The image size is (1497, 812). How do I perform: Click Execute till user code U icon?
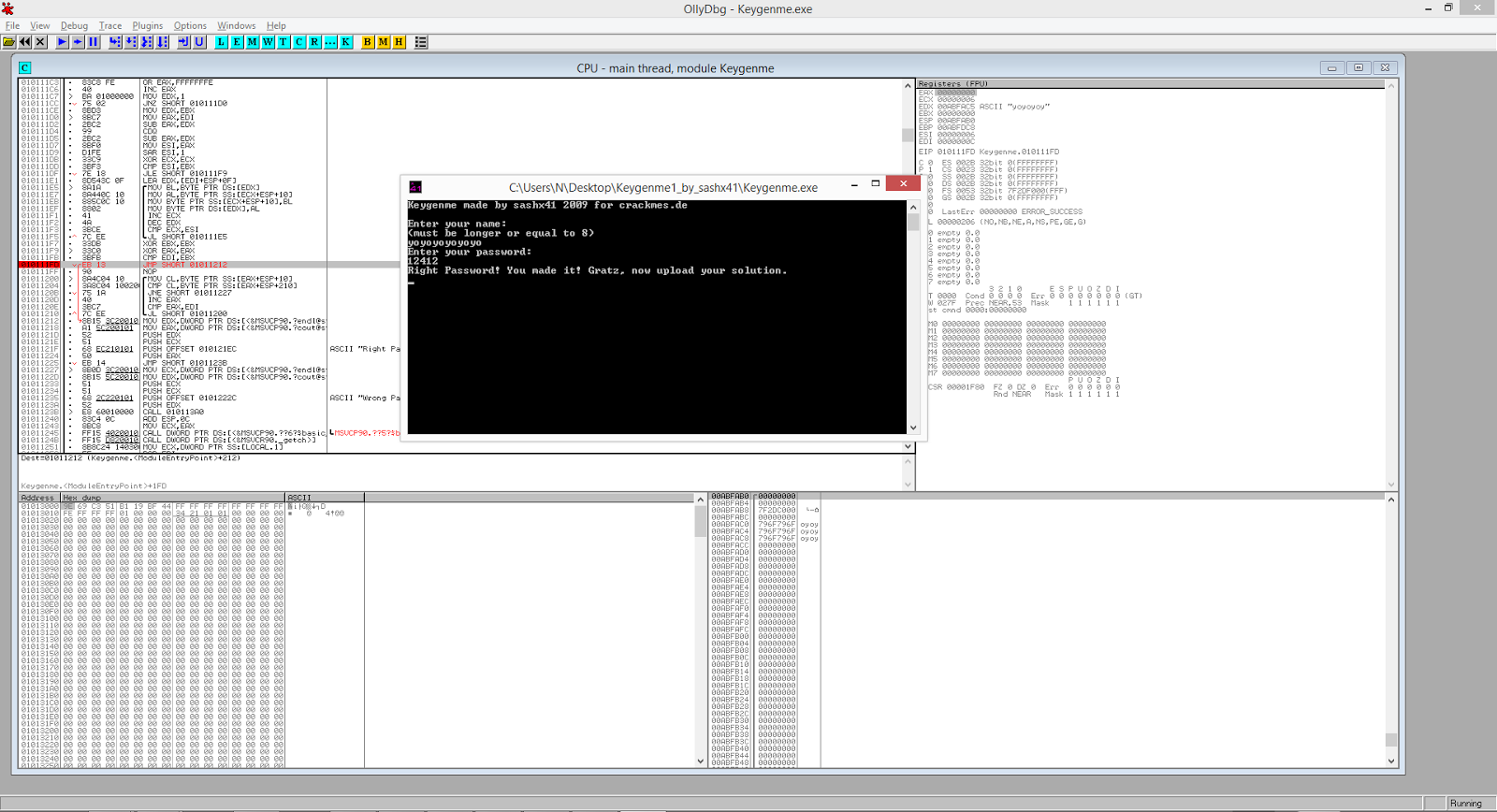[198, 42]
